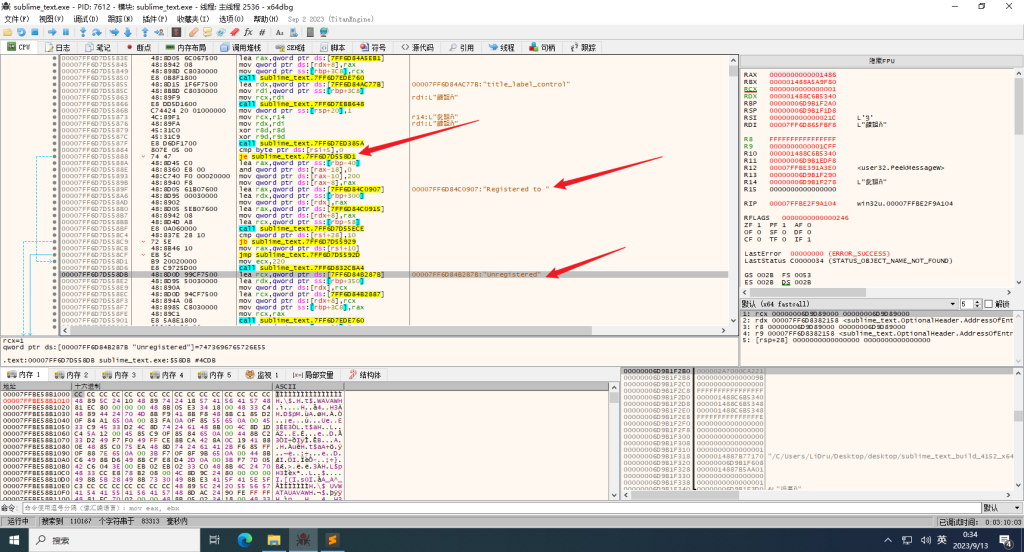Click the 隐藏FPU button above registers
1024x552 pixels.
tap(880, 61)
